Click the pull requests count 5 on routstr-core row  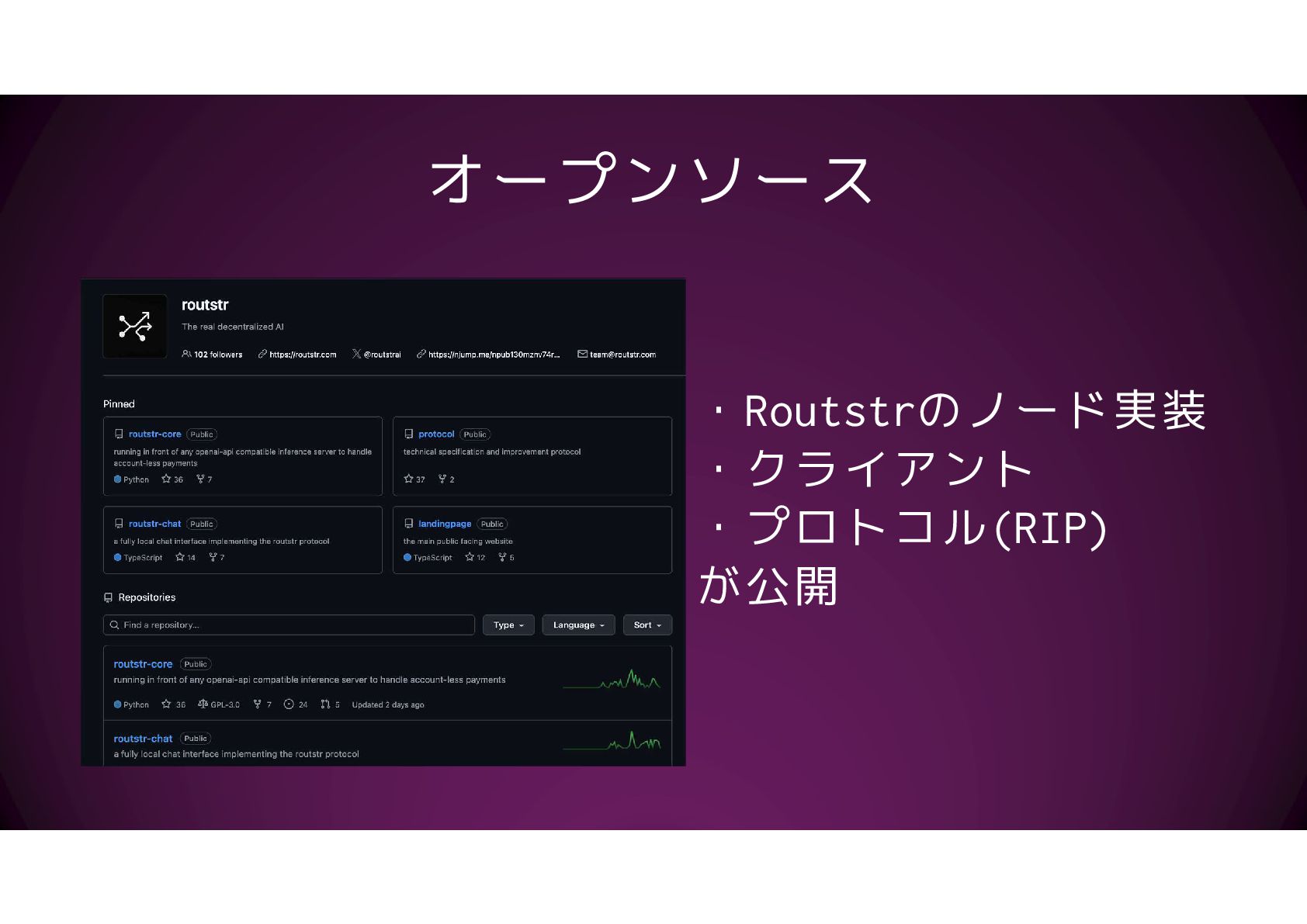click(x=330, y=704)
